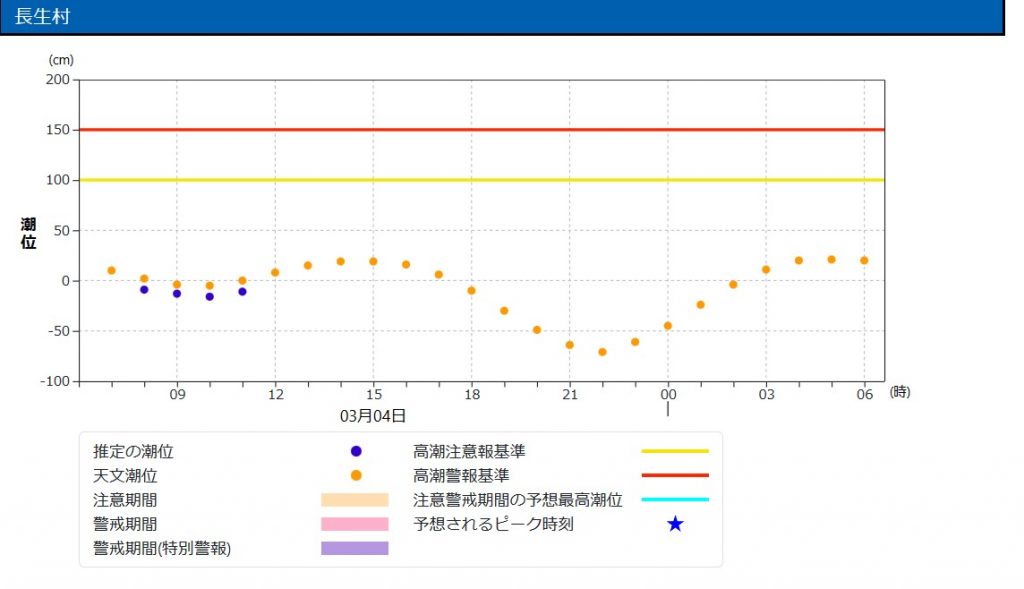Click the yellow high-tide advisory threshold line
This screenshot has height=589, width=1024.
coord(481,180)
